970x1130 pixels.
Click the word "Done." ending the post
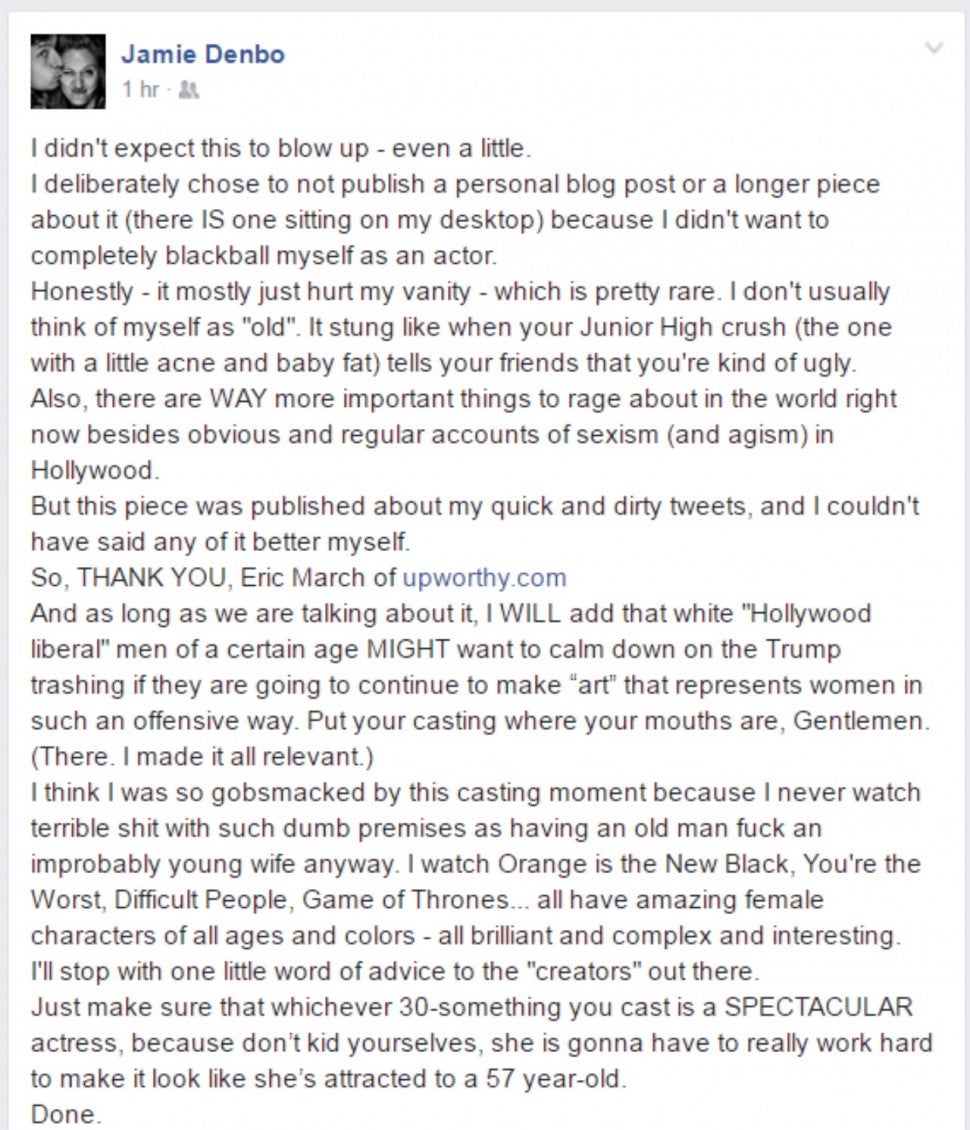[66, 1114]
